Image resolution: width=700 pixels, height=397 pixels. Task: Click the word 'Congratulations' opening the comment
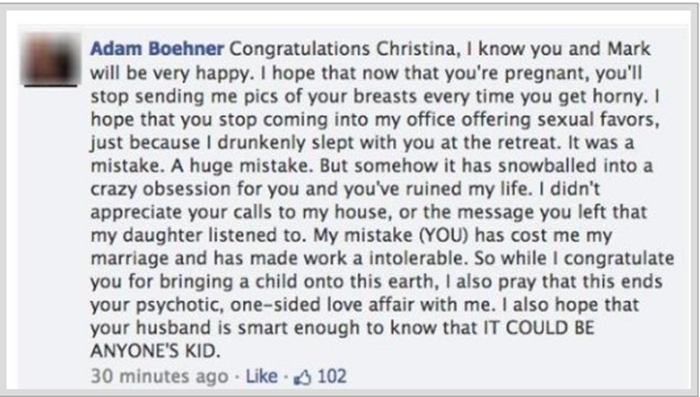pos(300,49)
